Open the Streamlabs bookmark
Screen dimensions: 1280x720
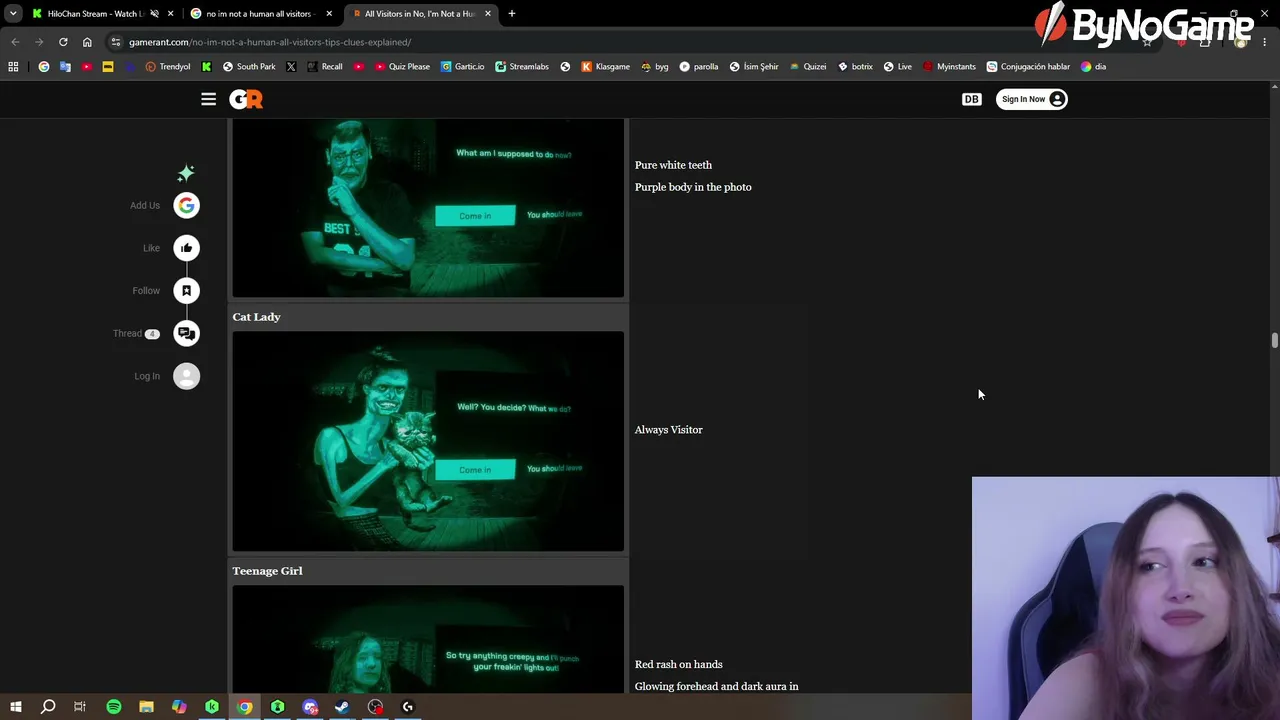click(522, 67)
